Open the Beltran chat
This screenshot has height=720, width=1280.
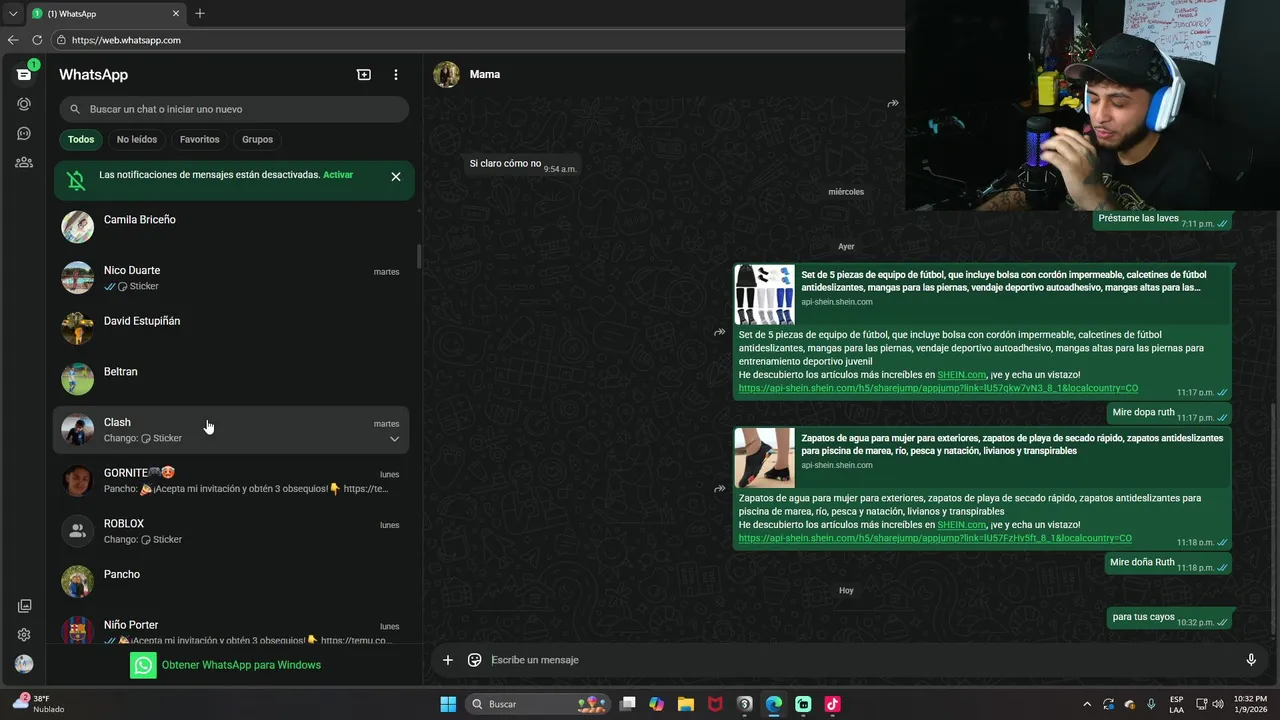231,380
